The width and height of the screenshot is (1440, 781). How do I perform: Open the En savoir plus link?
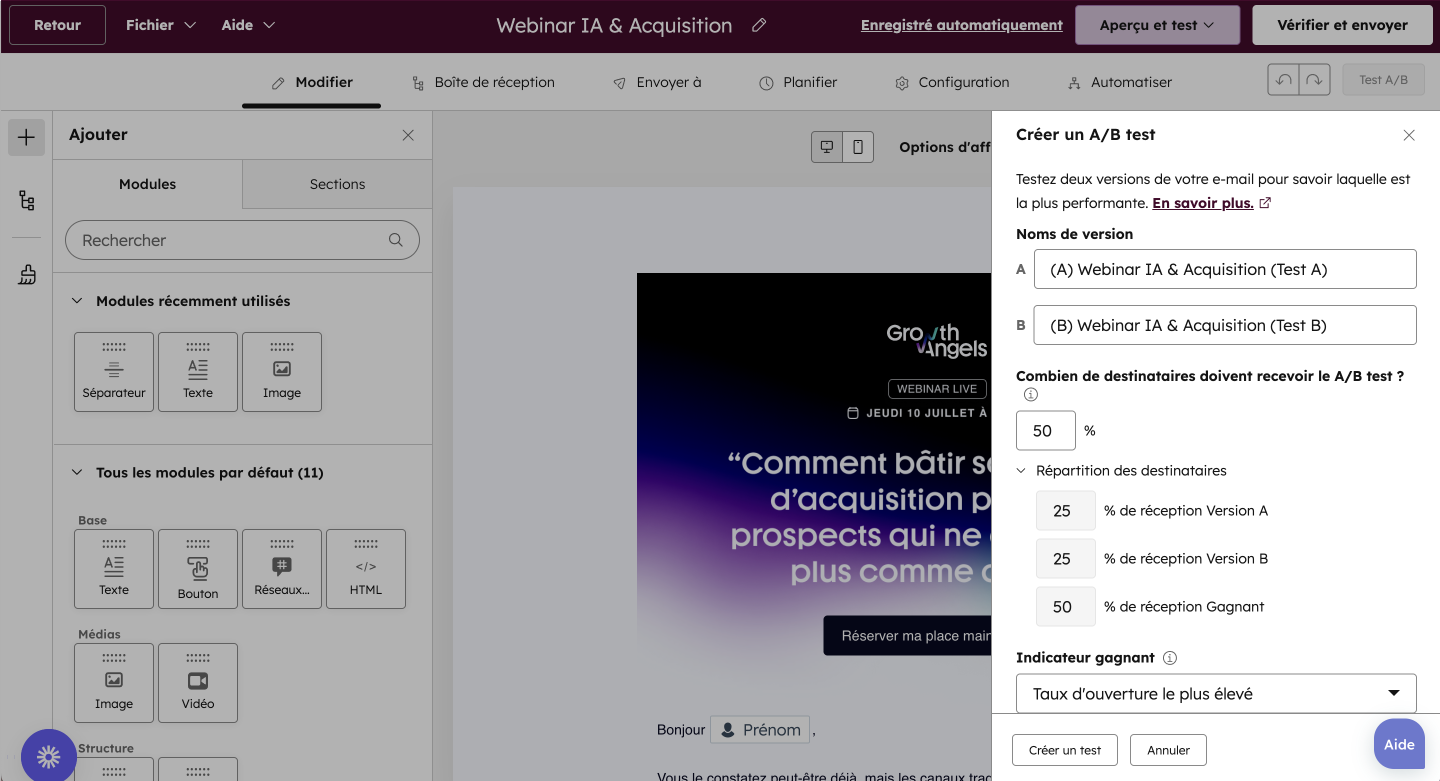(1203, 202)
